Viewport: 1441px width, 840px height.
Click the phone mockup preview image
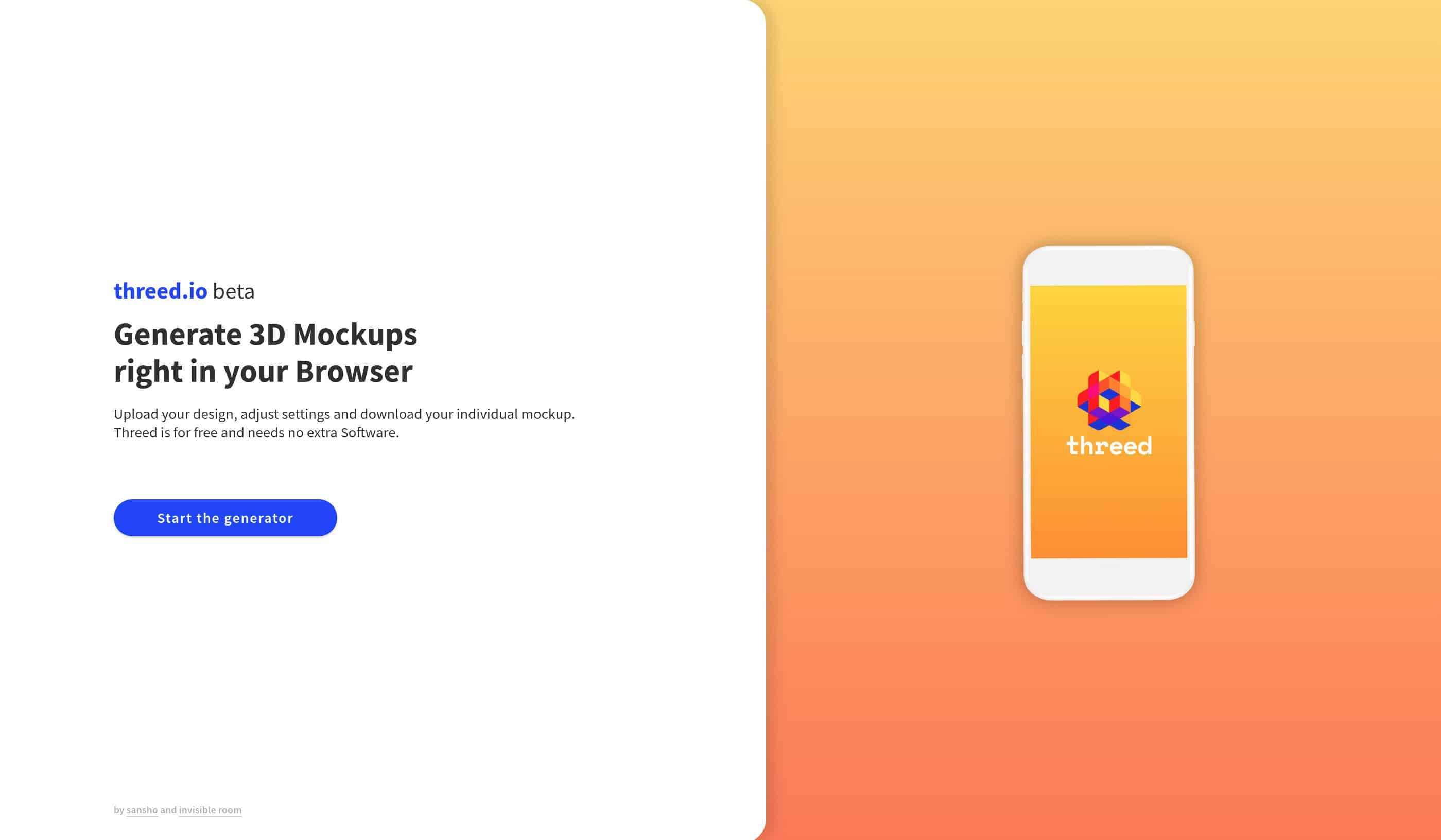pos(1108,421)
